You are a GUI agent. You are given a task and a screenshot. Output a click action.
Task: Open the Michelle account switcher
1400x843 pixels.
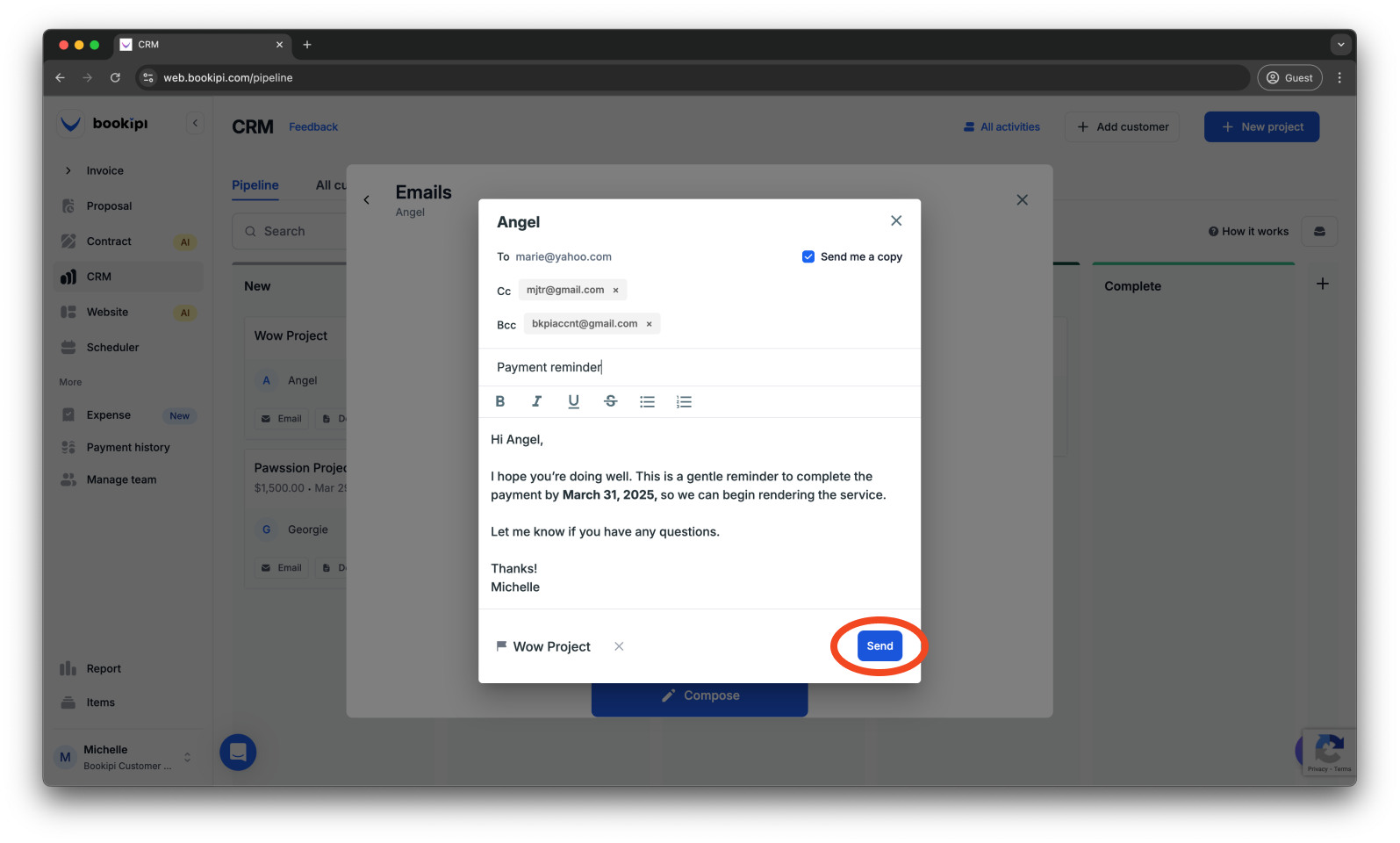click(x=128, y=757)
